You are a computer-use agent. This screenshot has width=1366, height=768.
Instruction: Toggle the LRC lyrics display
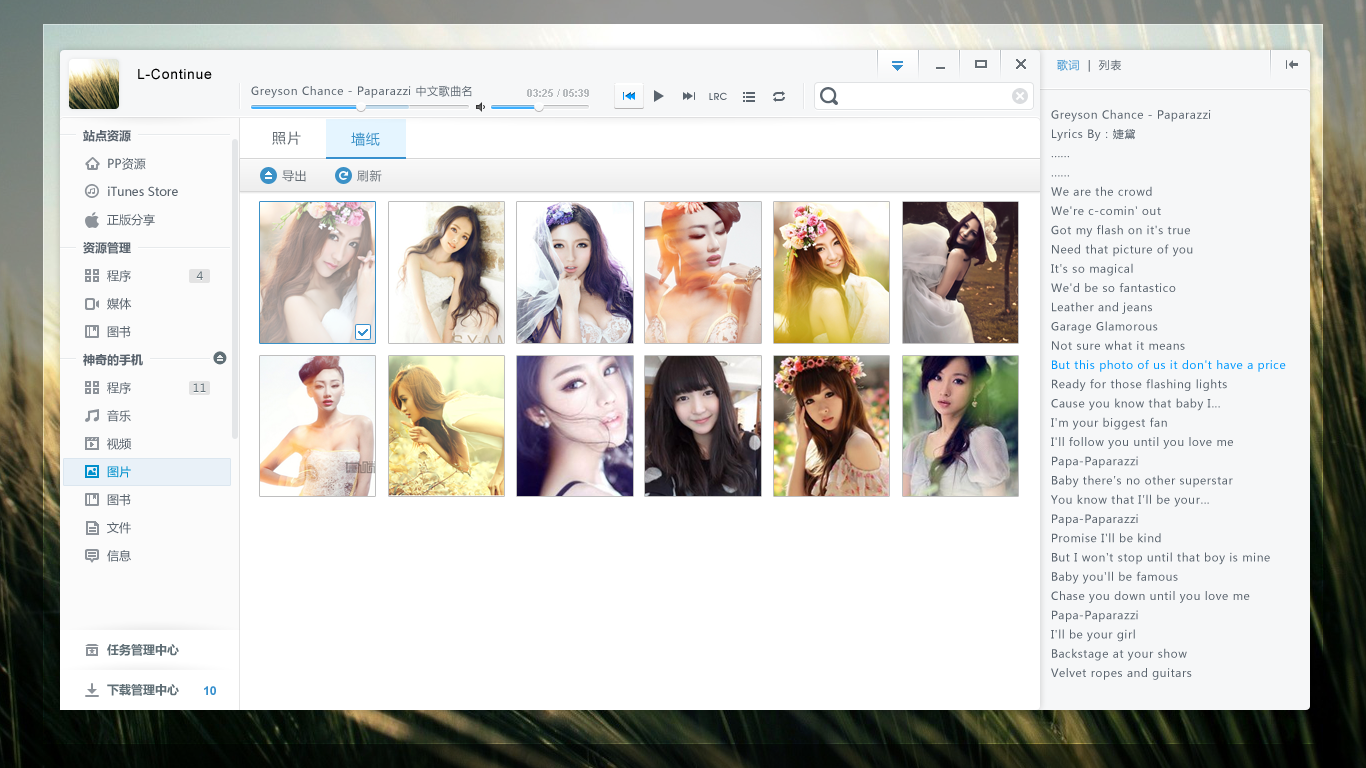[718, 97]
